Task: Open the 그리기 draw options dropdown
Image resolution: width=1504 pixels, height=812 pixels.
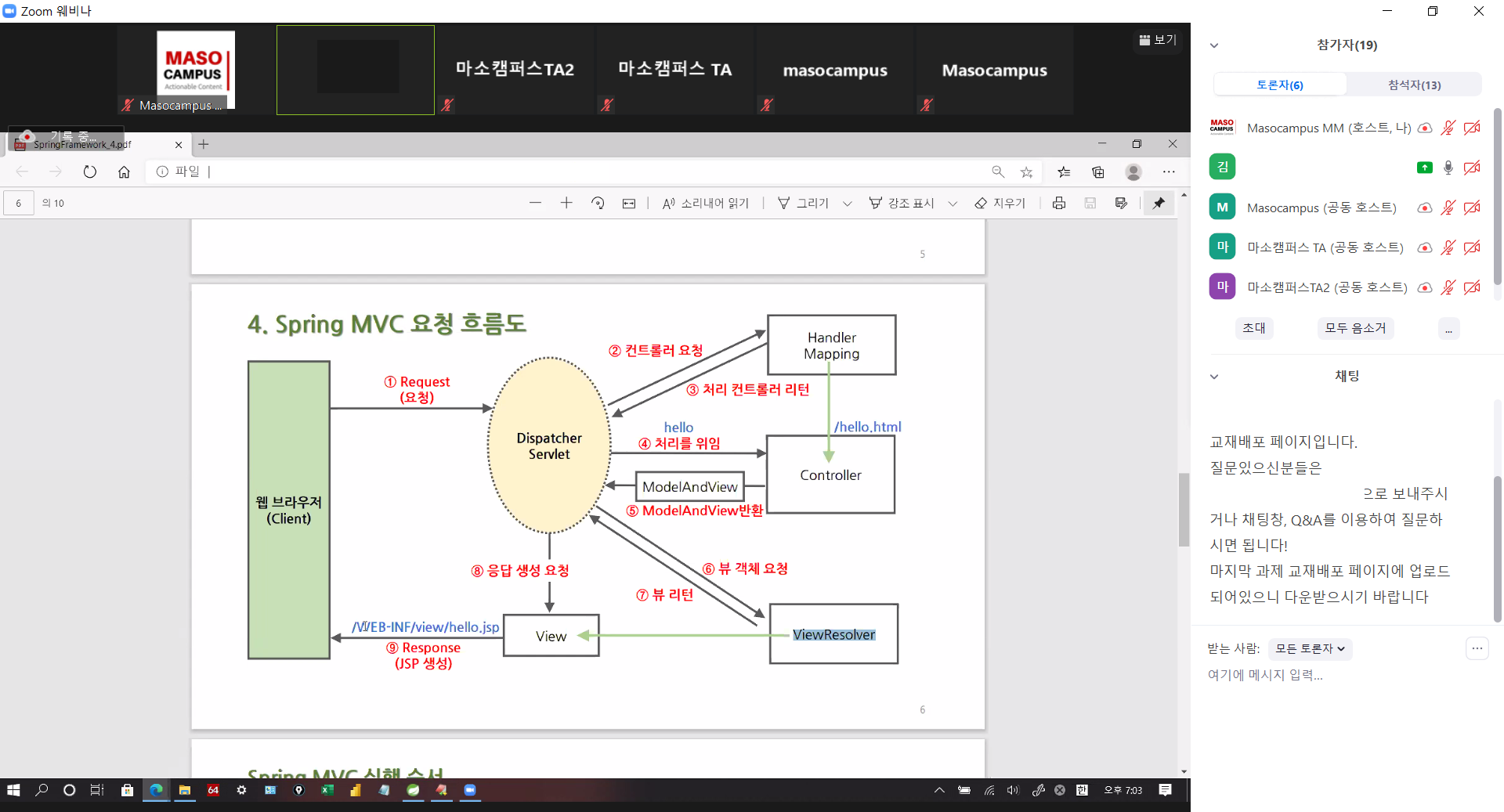Action: 847,204
